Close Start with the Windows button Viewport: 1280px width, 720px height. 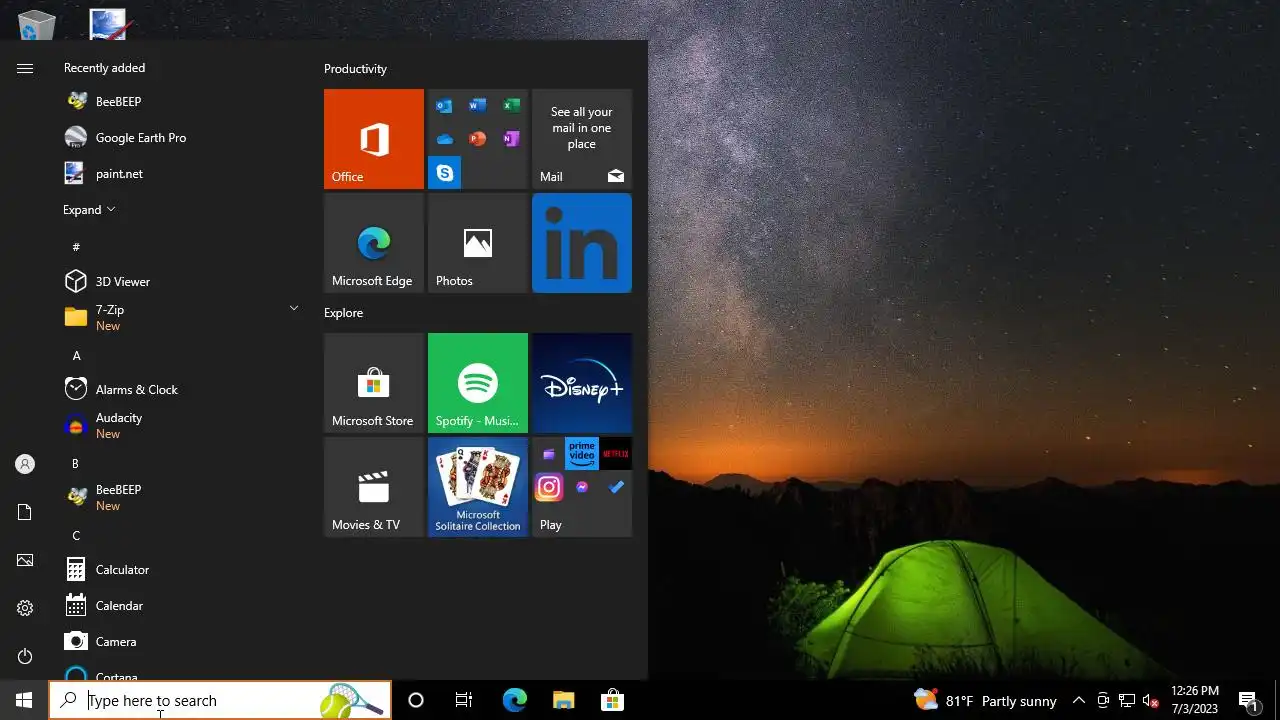tap(24, 700)
